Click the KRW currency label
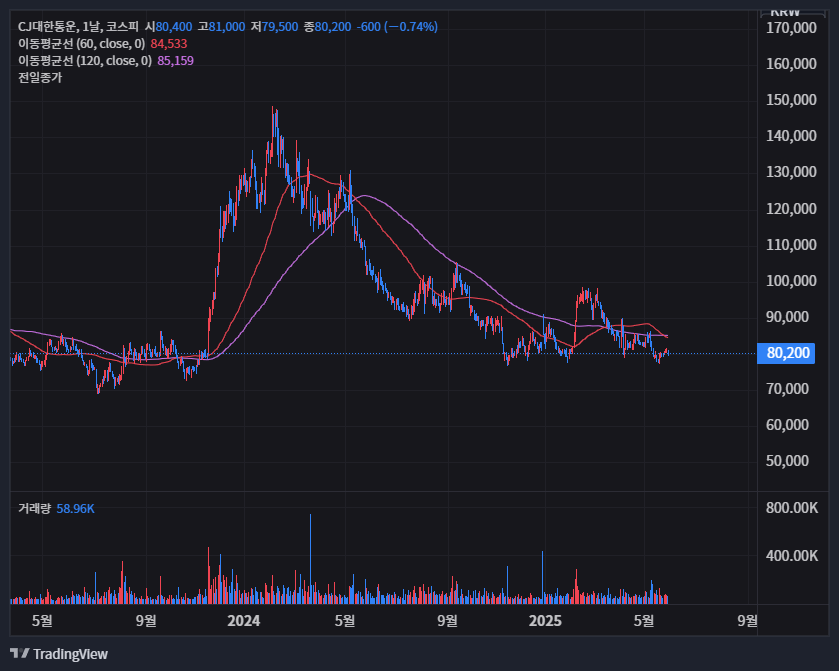 (x=785, y=12)
